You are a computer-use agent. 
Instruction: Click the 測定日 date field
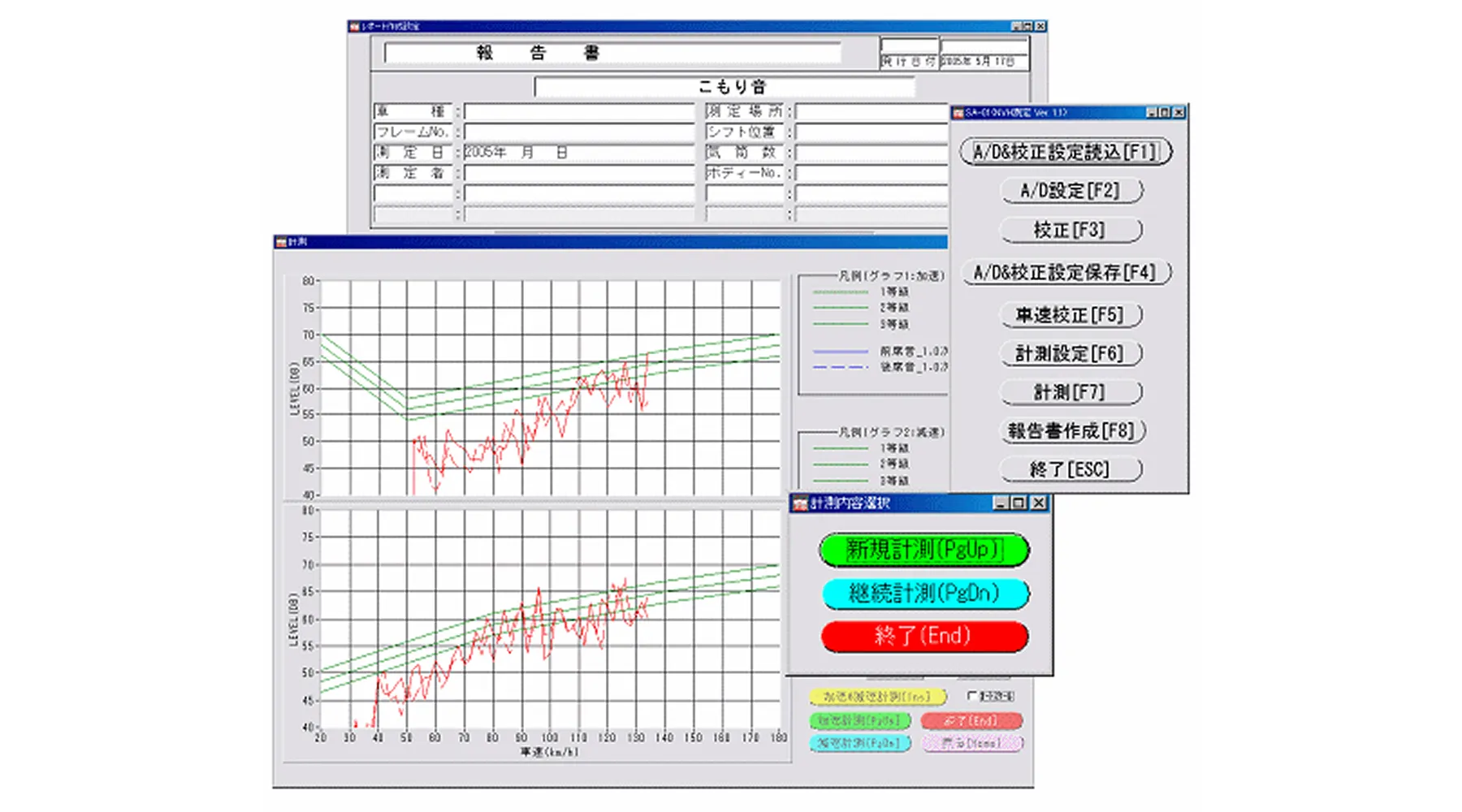point(579,153)
